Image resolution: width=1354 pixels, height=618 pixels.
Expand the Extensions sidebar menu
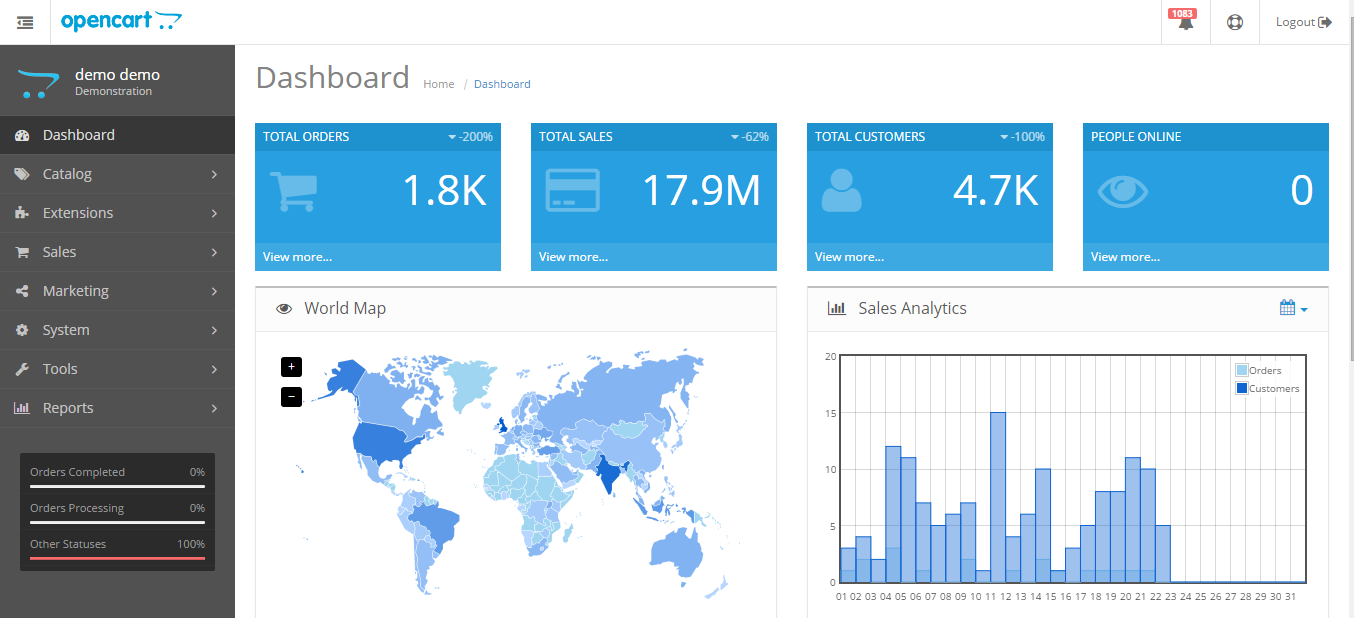click(117, 213)
